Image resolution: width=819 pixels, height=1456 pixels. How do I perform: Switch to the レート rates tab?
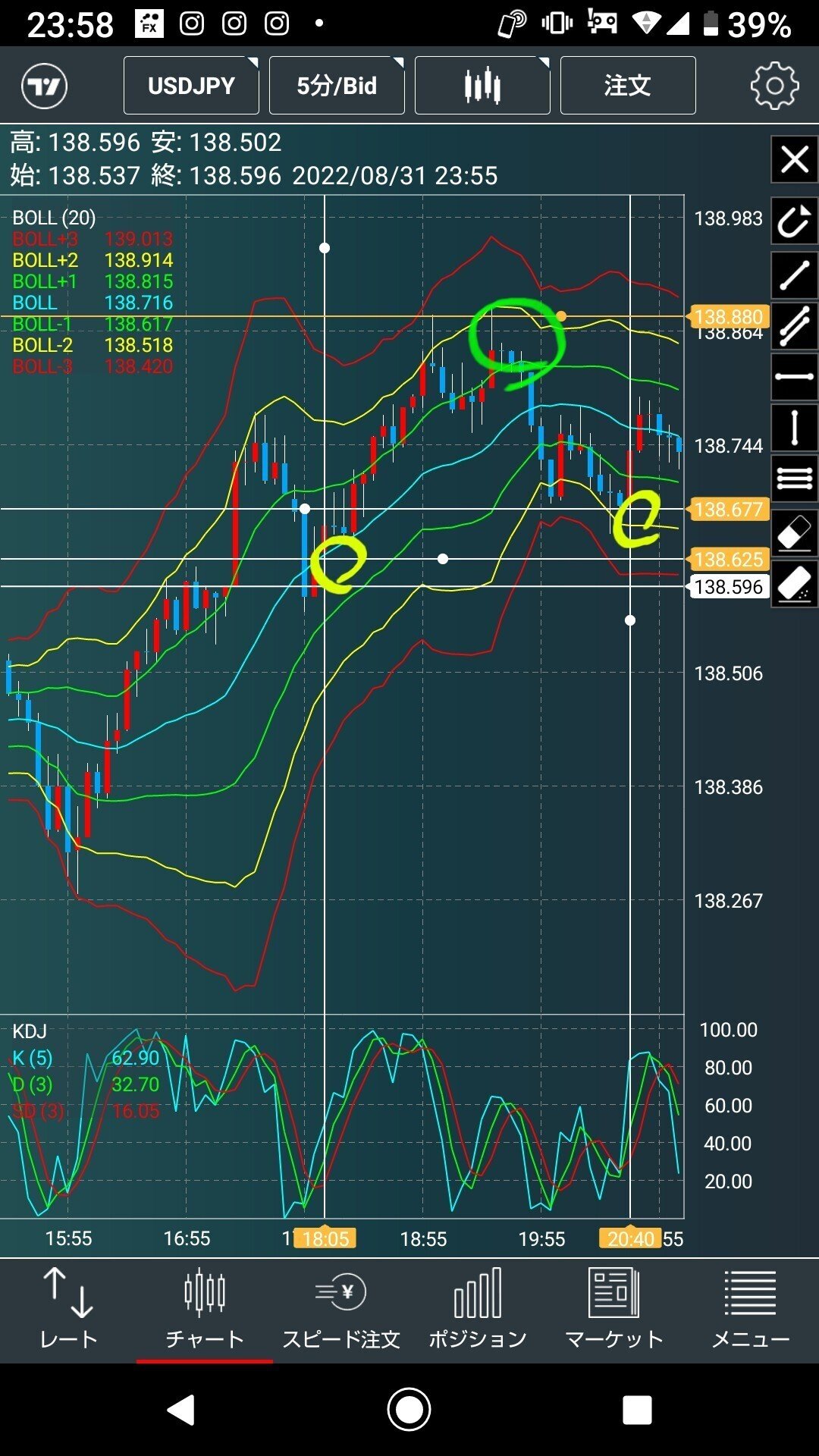pos(68,1310)
